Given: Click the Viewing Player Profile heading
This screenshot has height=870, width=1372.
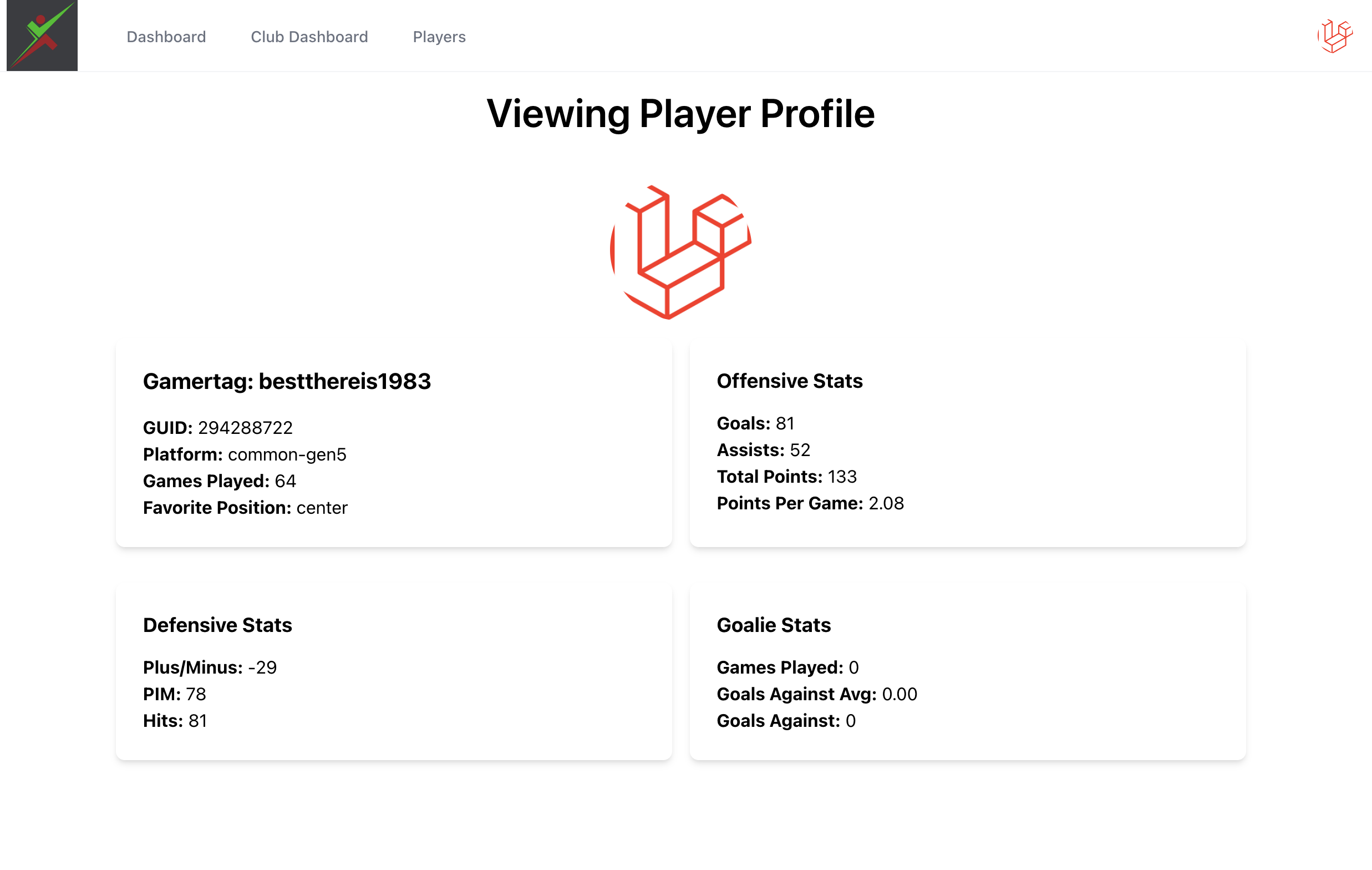Looking at the screenshot, I should (x=680, y=113).
